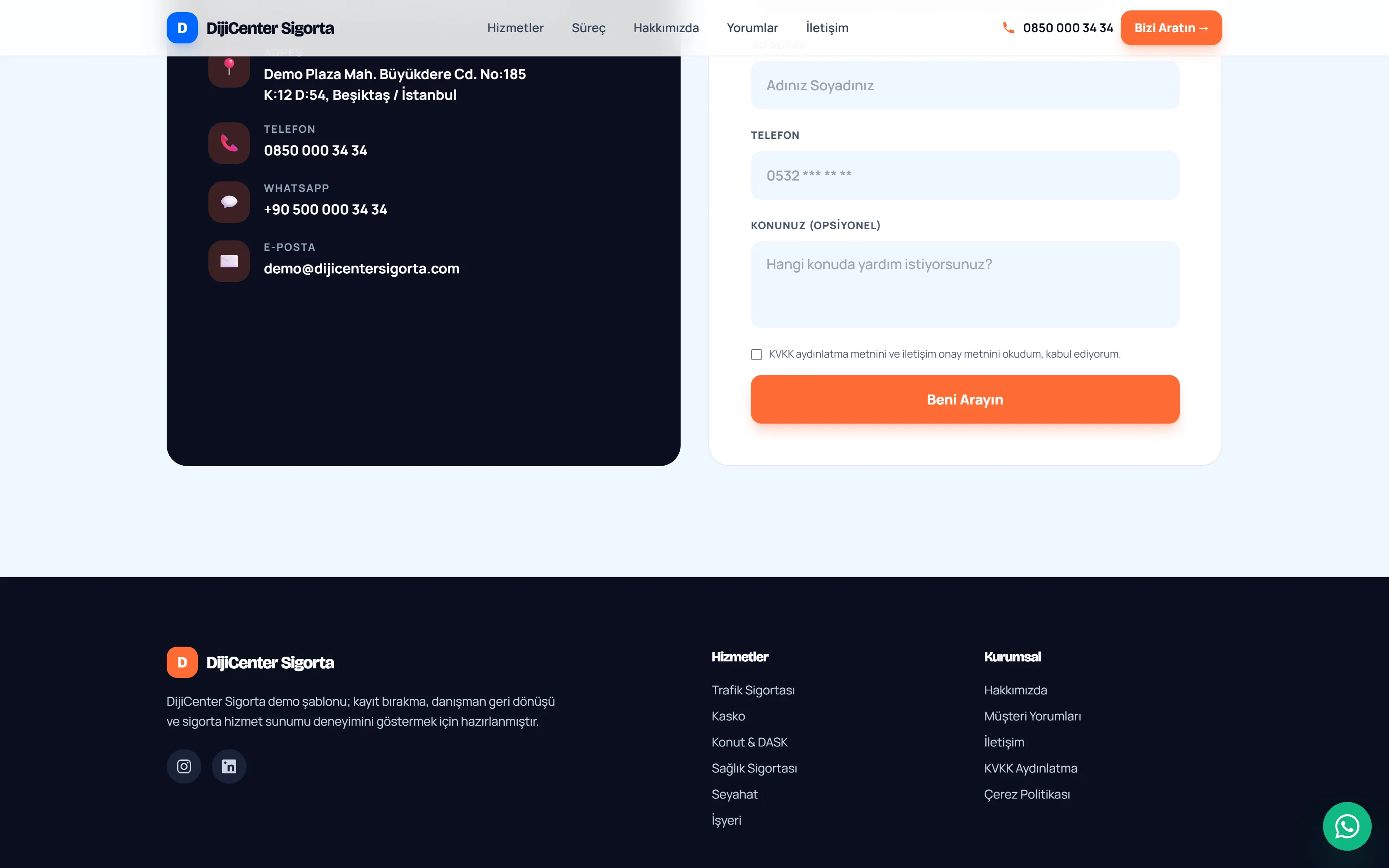Open Yorumlar in the top navigation
The height and width of the screenshot is (868, 1389).
pos(753,27)
